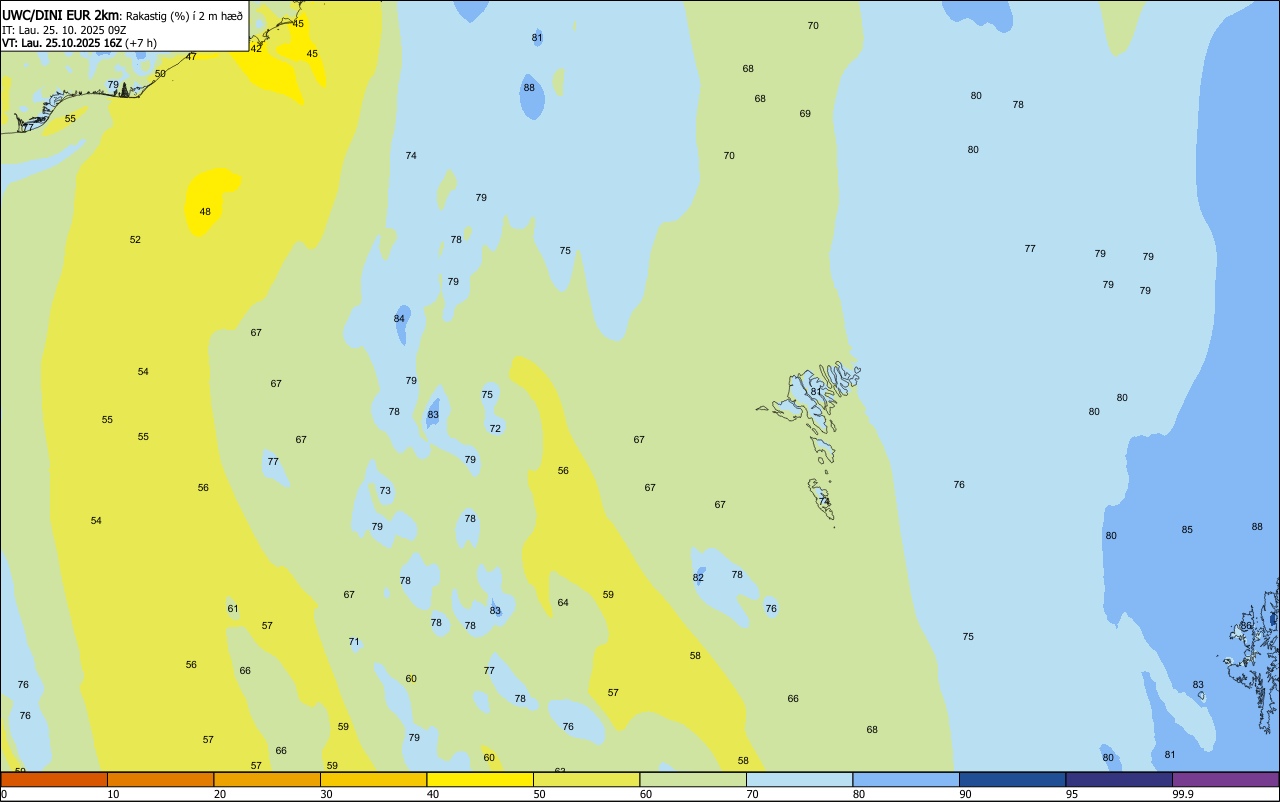The image size is (1280, 802).
Task: Select the '(+7 h)' forecast offset text
Action: 140,43
